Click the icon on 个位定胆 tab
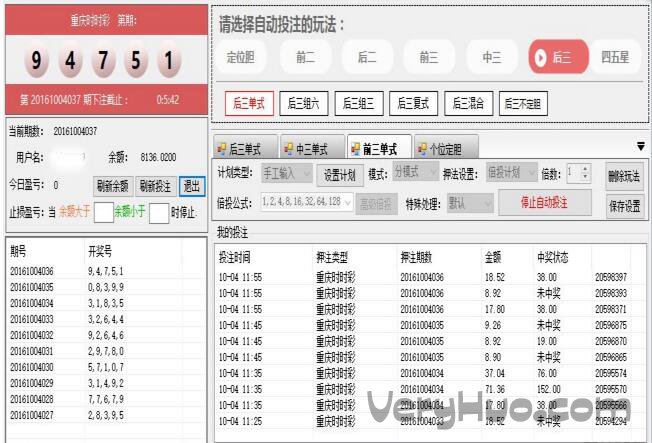652x443 pixels. pos(422,148)
